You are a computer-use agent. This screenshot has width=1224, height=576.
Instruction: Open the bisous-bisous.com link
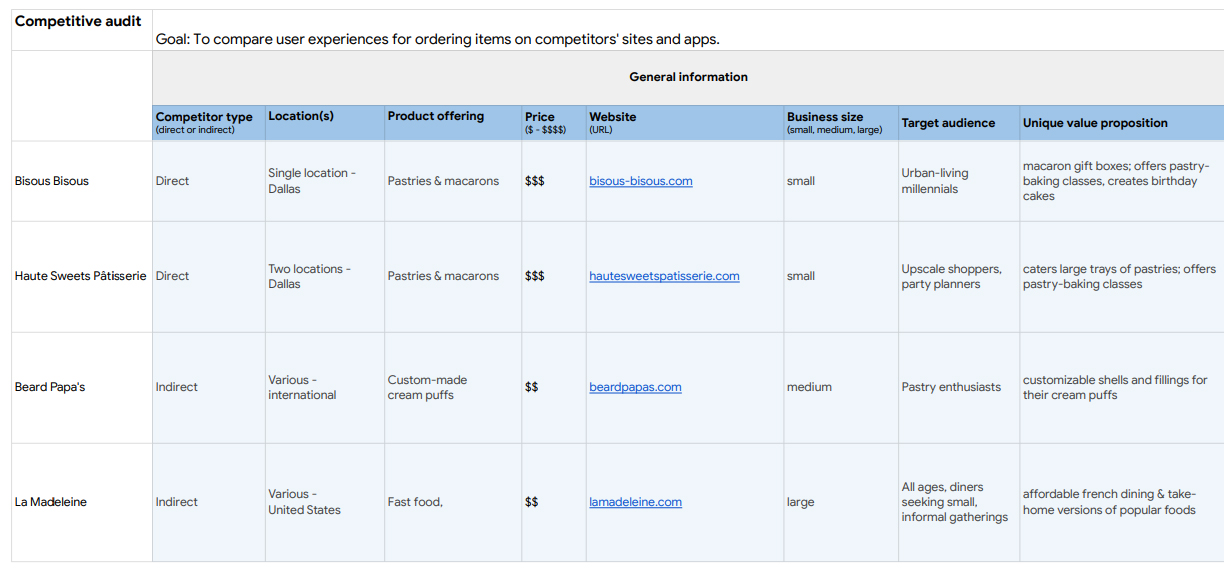pos(640,181)
